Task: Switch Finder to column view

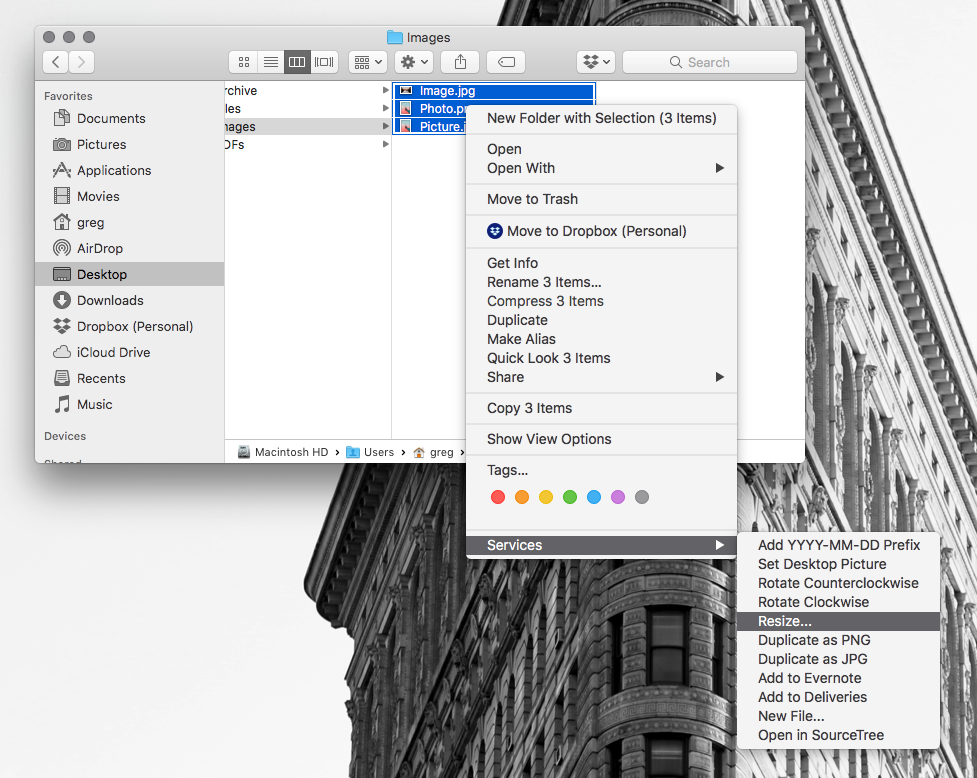Action: pyautogui.click(x=297, y=62)
